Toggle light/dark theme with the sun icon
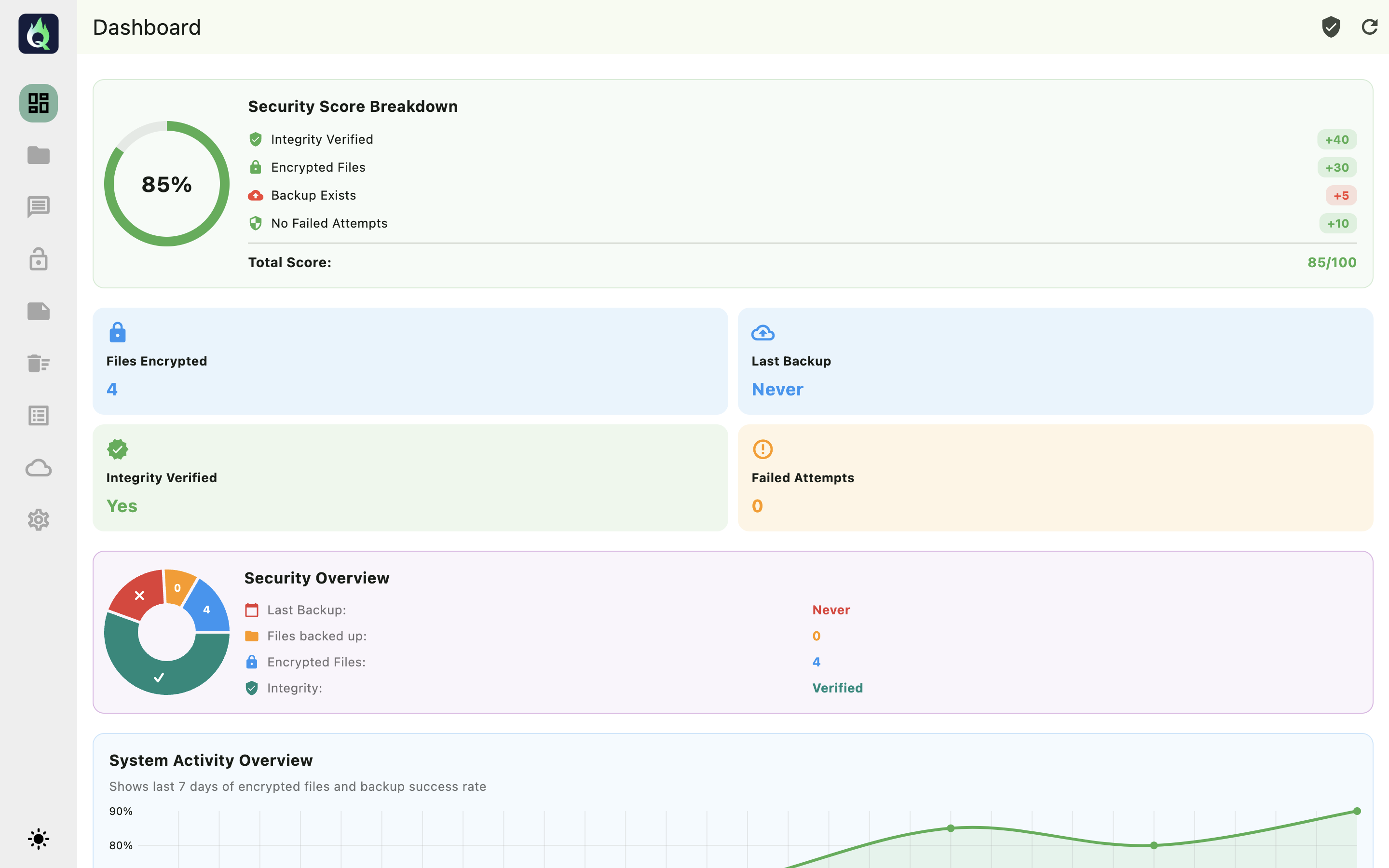Viewport: 1389px width, 868px height. point(39,839)
